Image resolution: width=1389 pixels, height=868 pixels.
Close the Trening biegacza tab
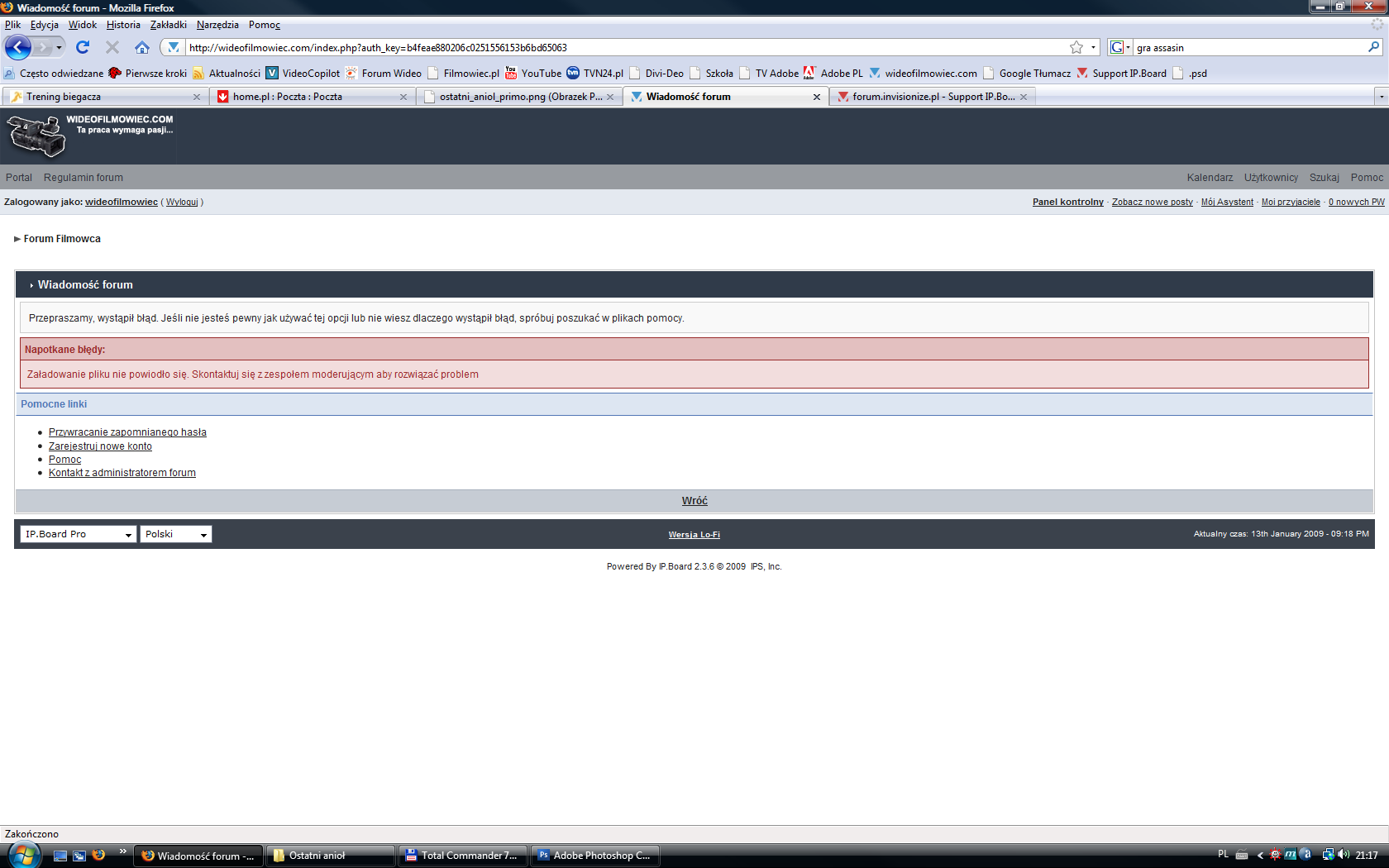pyautogui.click(x=197, y=97)
